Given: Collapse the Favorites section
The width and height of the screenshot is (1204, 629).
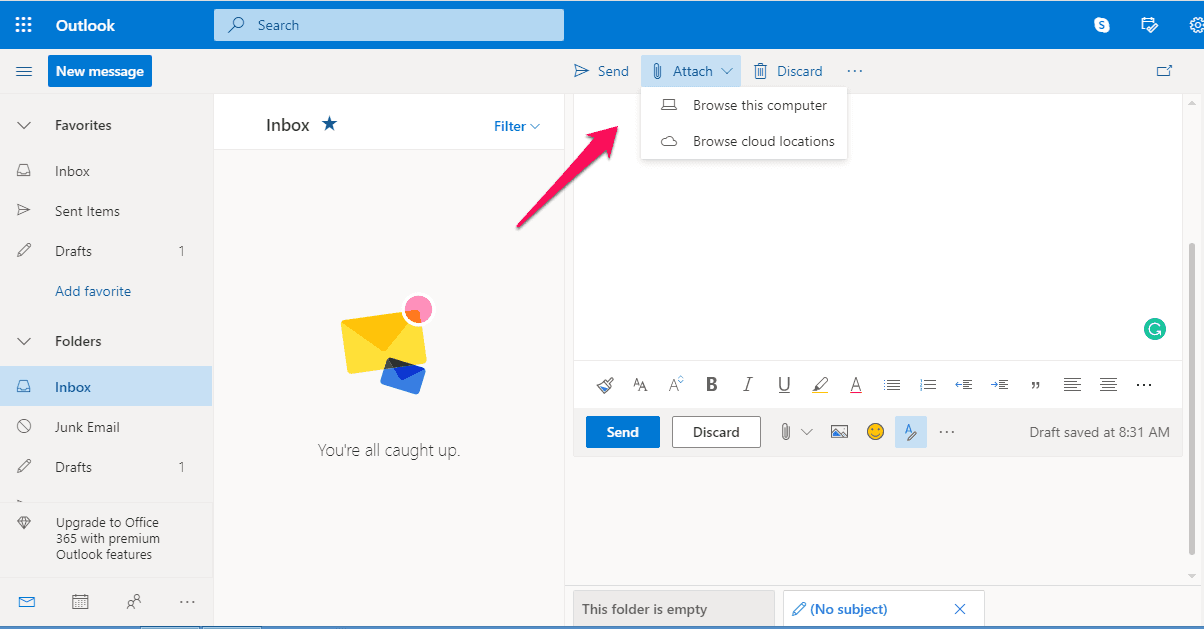Looking at the screenshot, I should click(25, 125).
